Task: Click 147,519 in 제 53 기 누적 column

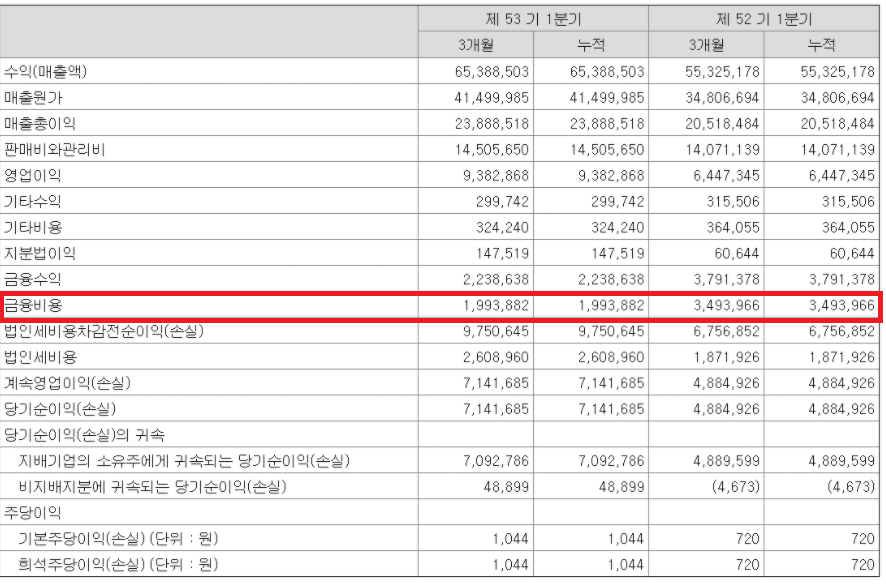Action: coord(618,254)
